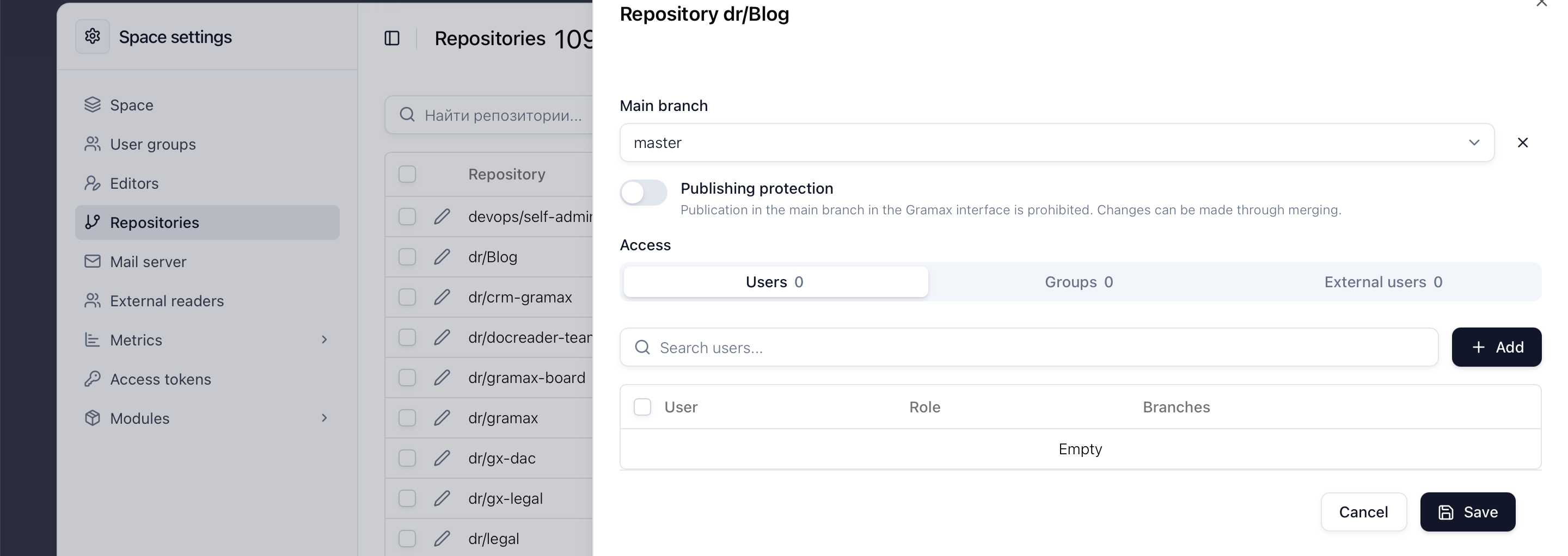Click the Add user button
Viewport: 1568px width, 556px height.
coord(1496,347)
